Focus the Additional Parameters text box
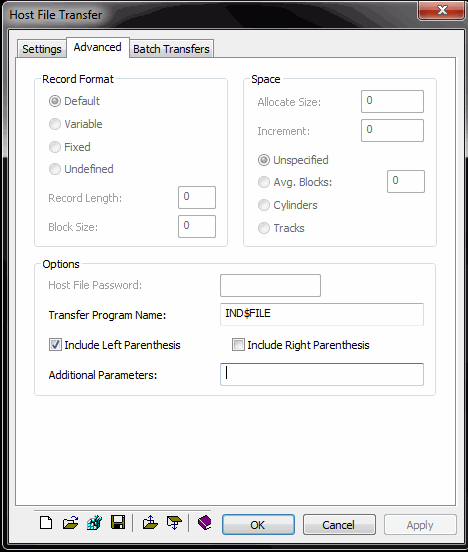 tap(322, 374)
